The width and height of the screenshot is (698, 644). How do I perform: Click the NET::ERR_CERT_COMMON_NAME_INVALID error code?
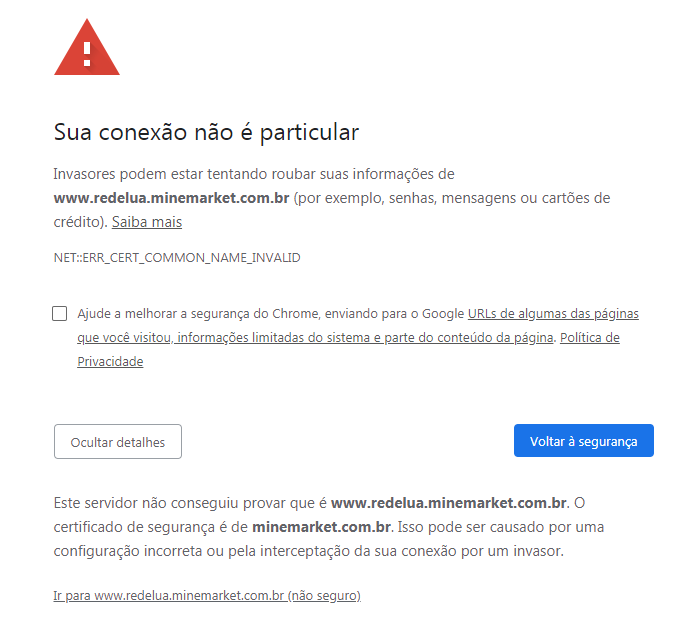click(x=177, y=258)
